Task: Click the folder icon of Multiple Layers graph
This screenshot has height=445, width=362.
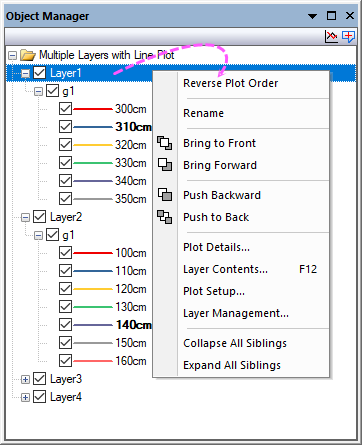Action: (x=28, y=55)
